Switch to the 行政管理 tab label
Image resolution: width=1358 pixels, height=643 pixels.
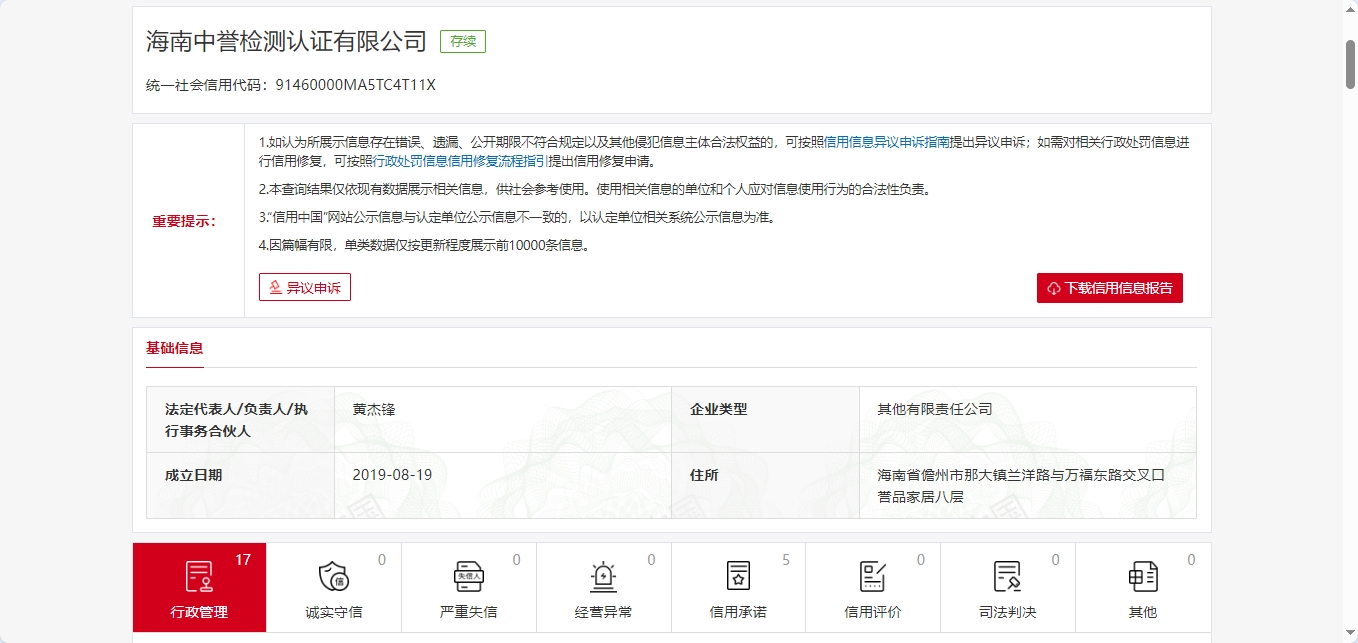tap(199, 612)
